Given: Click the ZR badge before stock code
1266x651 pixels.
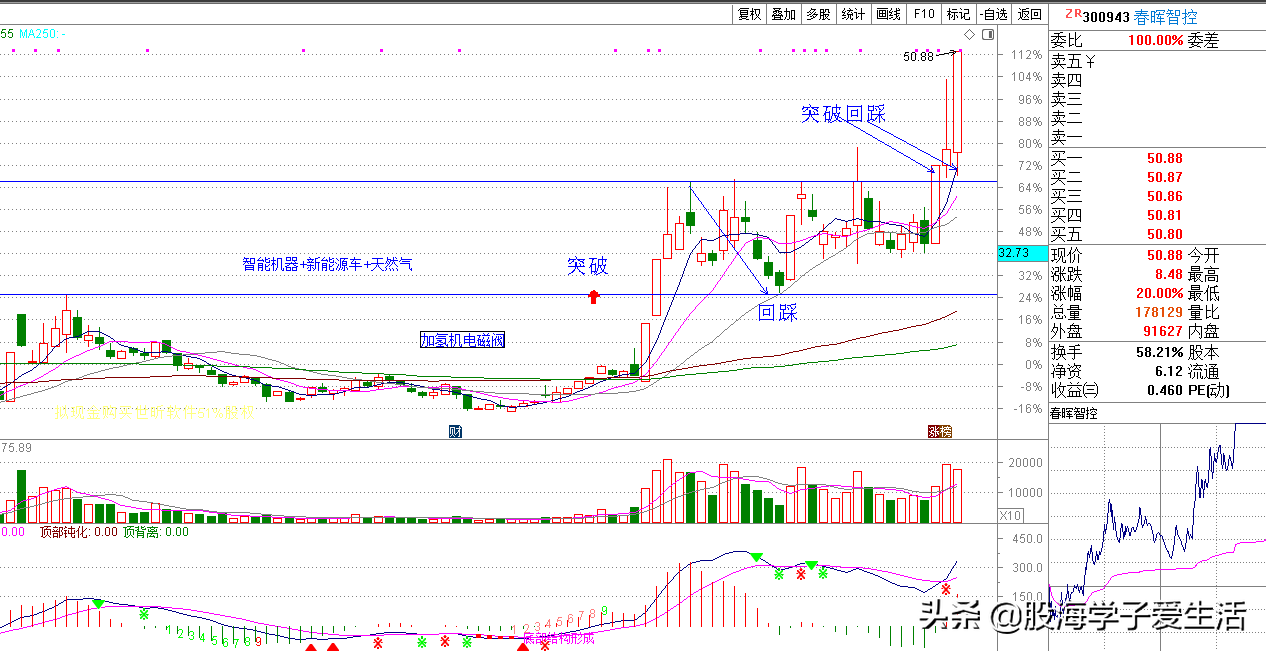Looking at the screenshot, I should click(1072, 15).
